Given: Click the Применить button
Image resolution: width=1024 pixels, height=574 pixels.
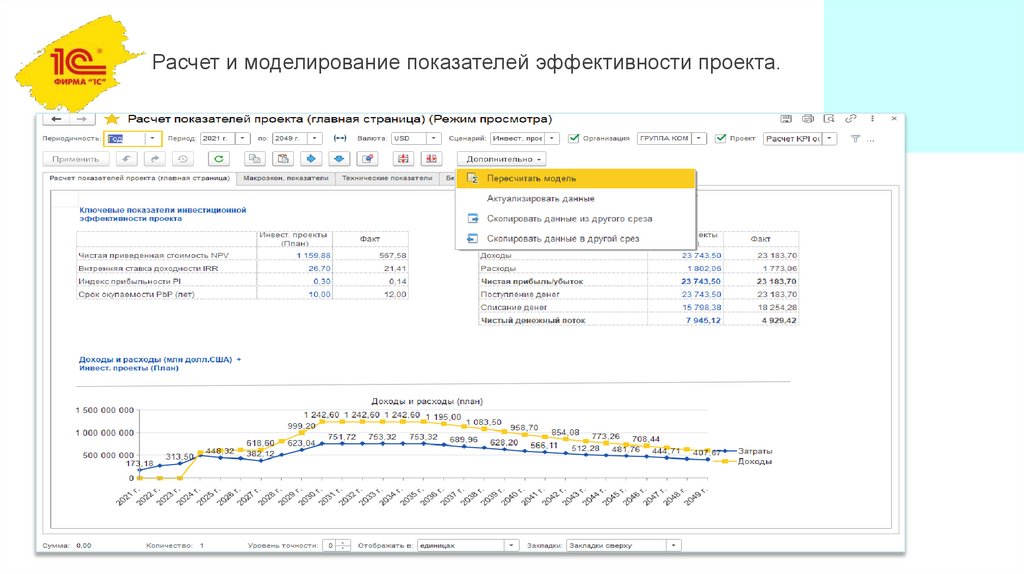Looking at the screenshot, I should pos(76,159).
